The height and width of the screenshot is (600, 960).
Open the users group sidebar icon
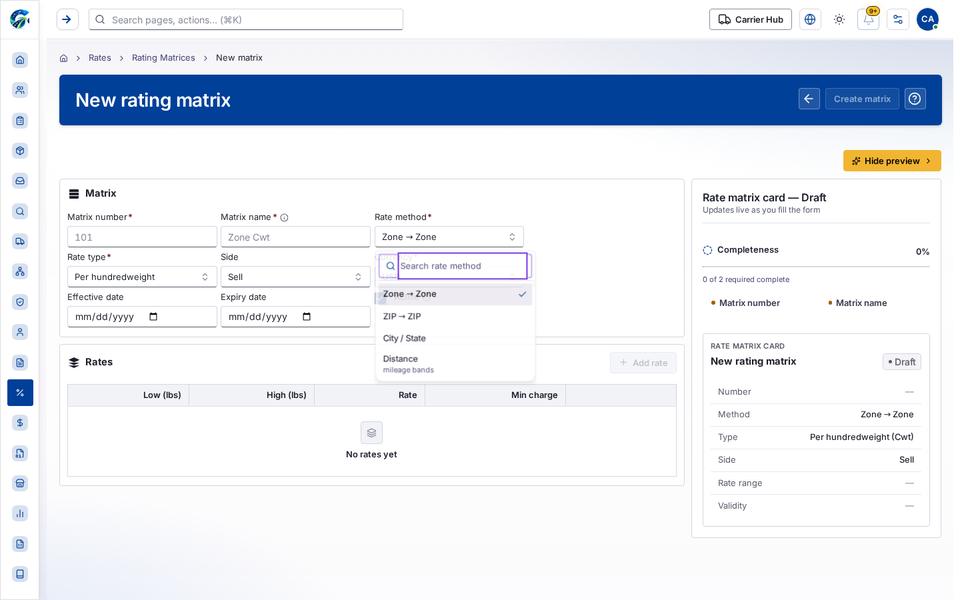[x=20, y=90]
